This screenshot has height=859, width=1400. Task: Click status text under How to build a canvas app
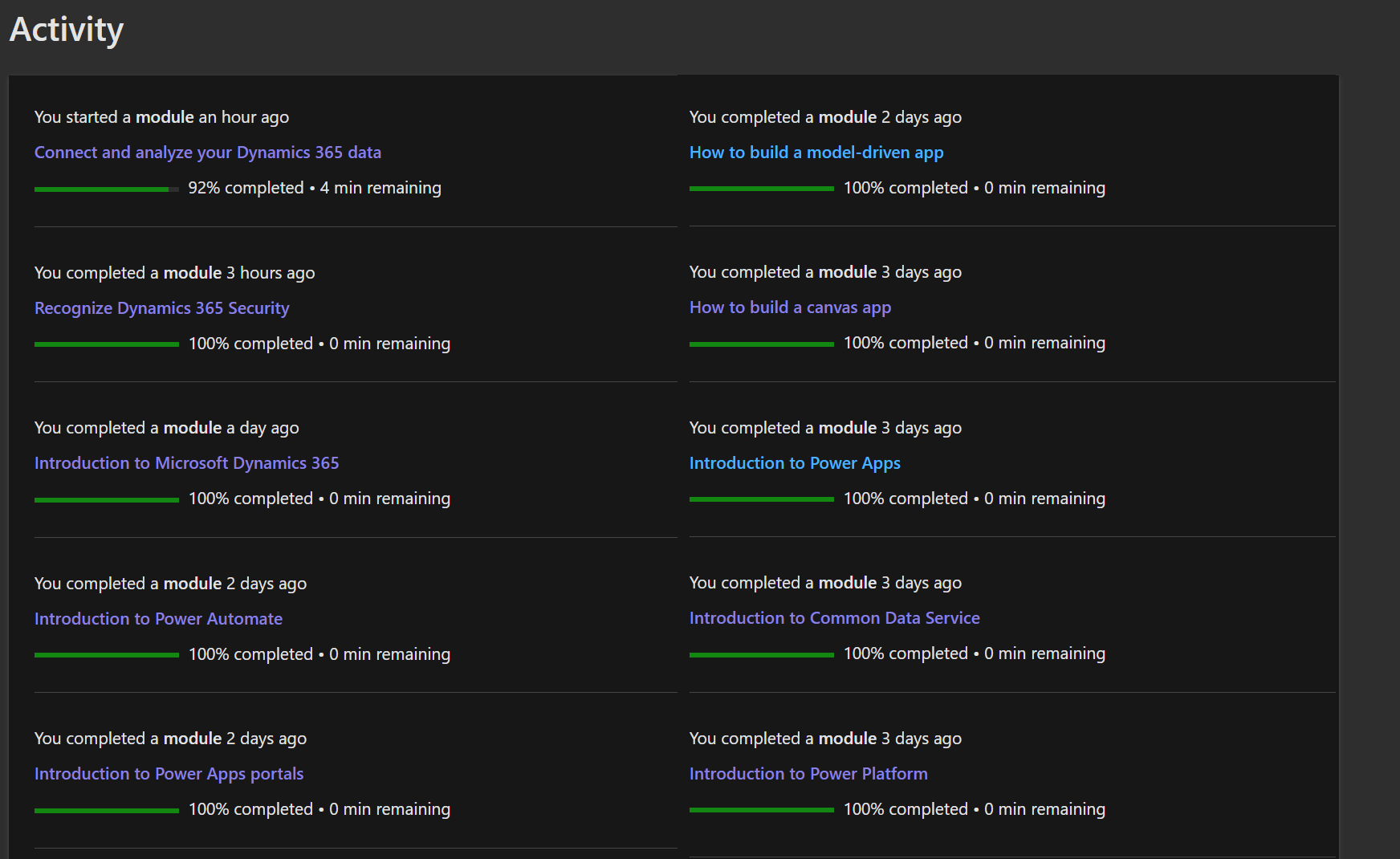[975, 343]
